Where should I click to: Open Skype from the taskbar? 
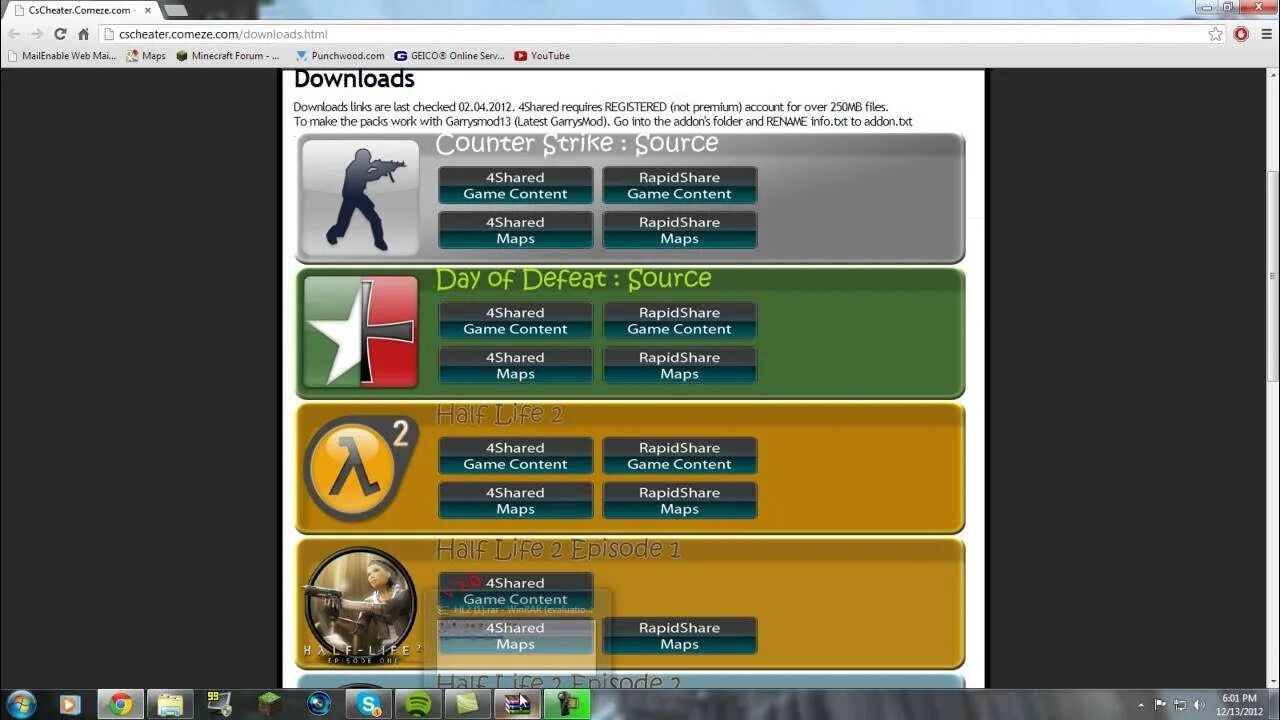[369, 704]
